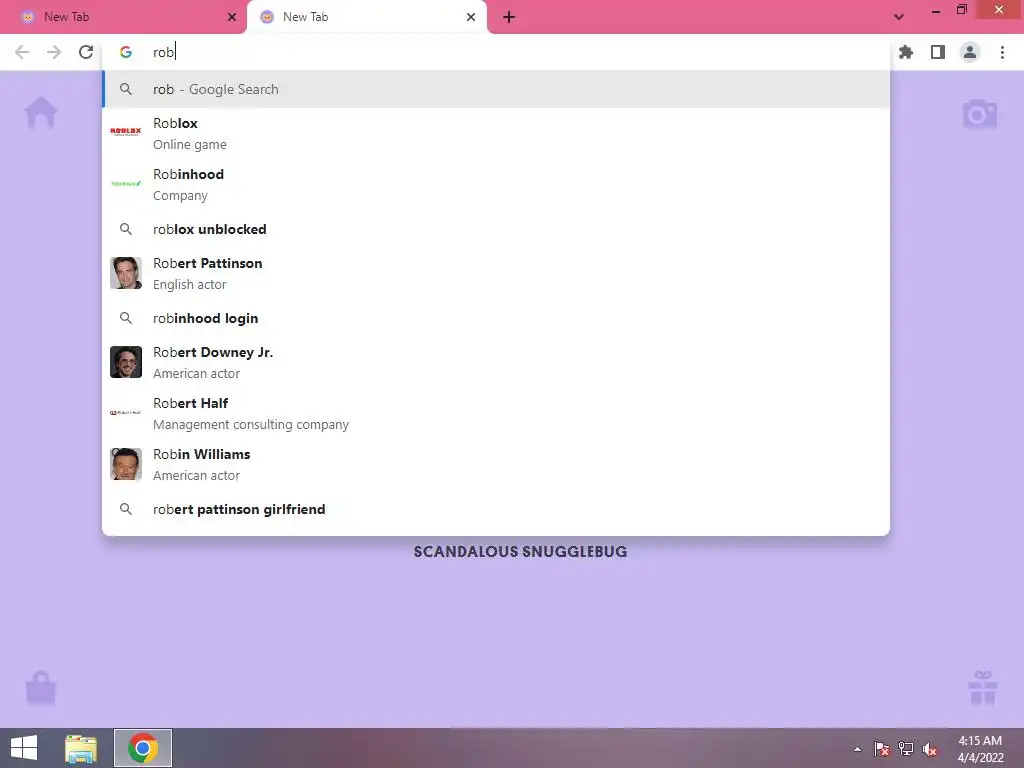The width and height of the screenshot is (1024, 768).
Task: Select Robert Half consulting company suggestion
Action: coord(496,413)
